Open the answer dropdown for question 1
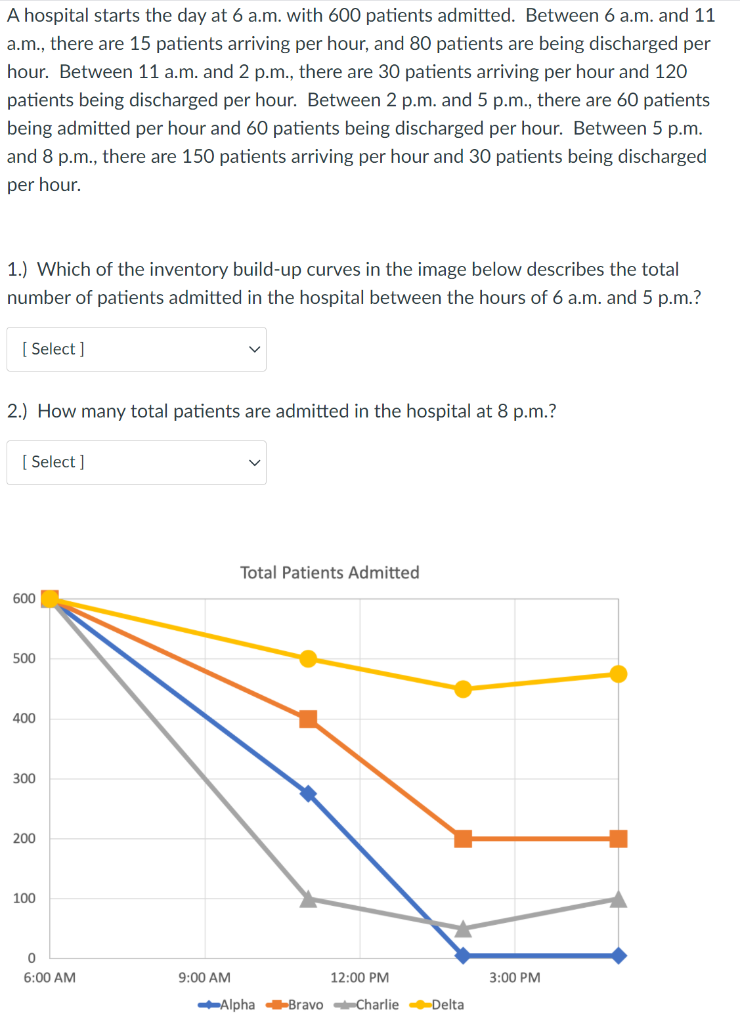This screenshot has width=740, height=1024. [x=136, y=349]
